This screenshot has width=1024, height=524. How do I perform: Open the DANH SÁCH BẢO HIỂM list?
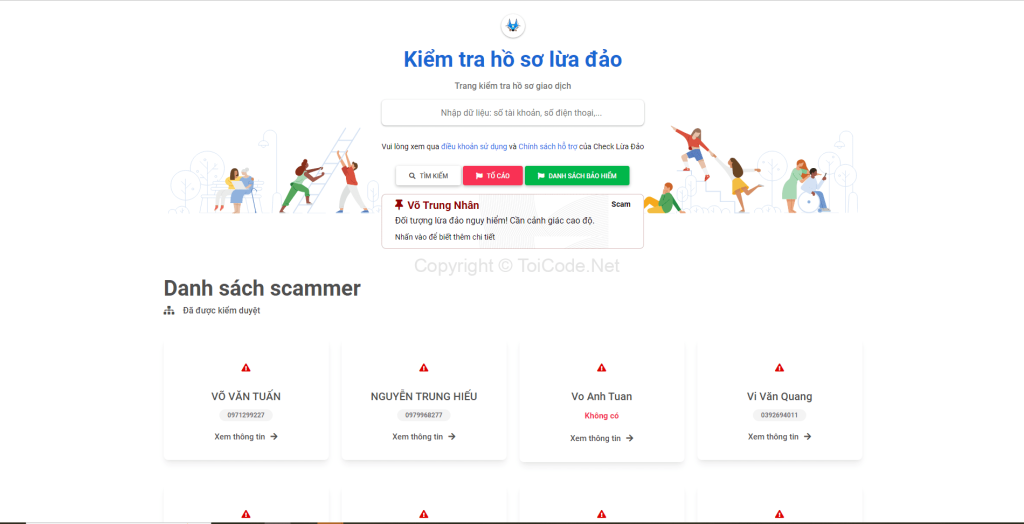(x=577, y=176)
